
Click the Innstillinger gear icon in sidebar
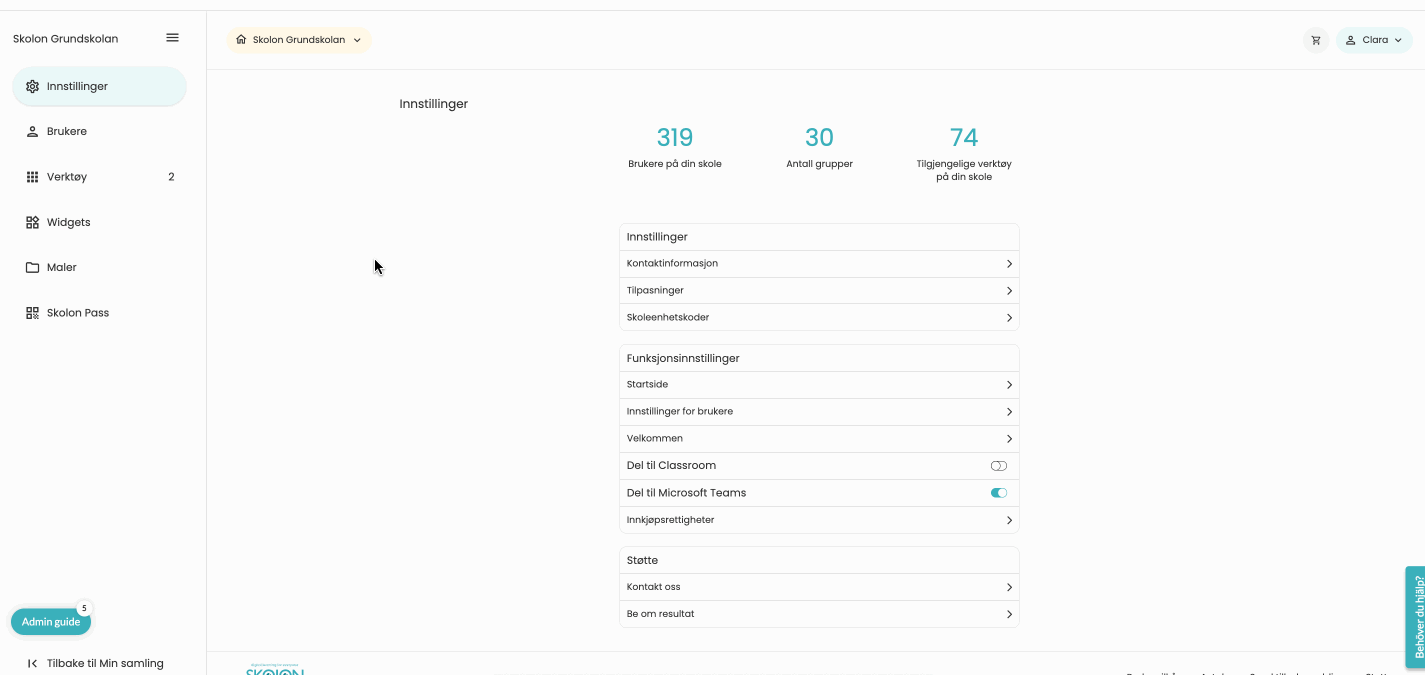click(x=32, y=87)
